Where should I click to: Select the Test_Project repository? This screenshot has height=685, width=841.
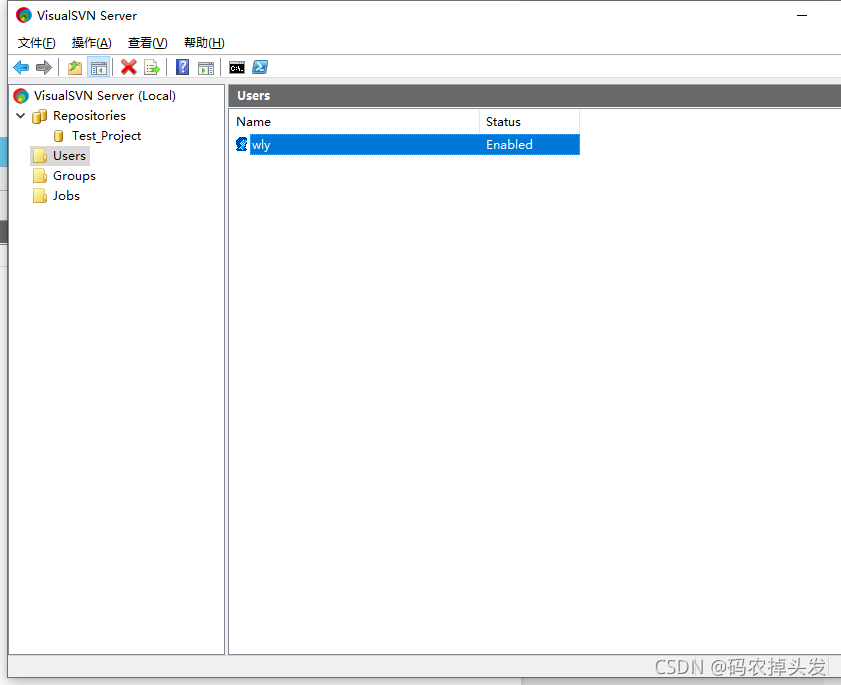pos(106,136)
